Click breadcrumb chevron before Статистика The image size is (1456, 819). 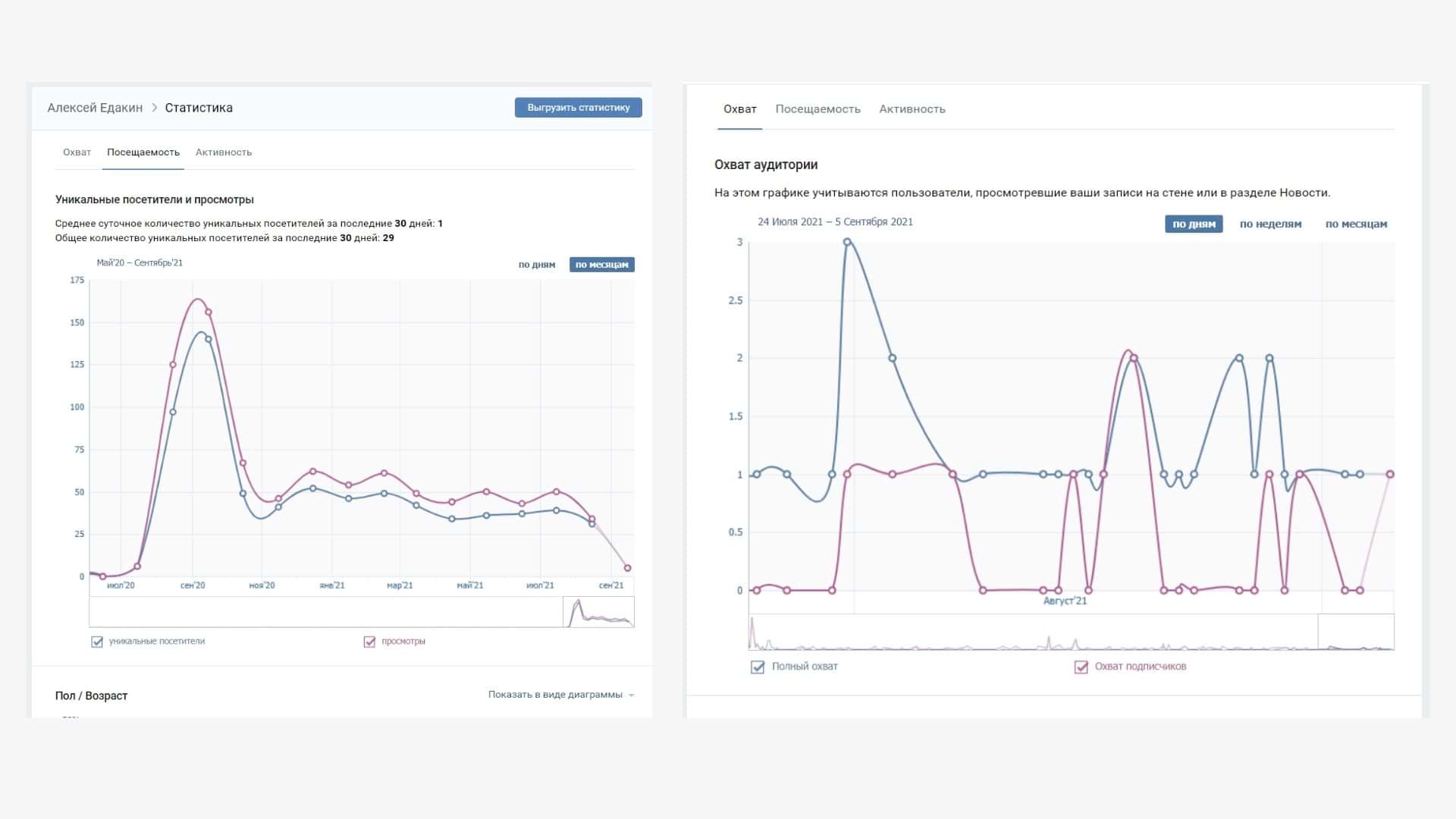click(x=154, y=108)
